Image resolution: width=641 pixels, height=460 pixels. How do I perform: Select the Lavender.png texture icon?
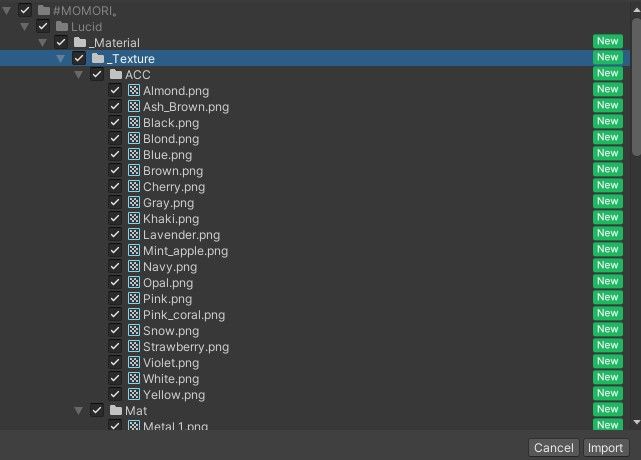tap(134, 234)
